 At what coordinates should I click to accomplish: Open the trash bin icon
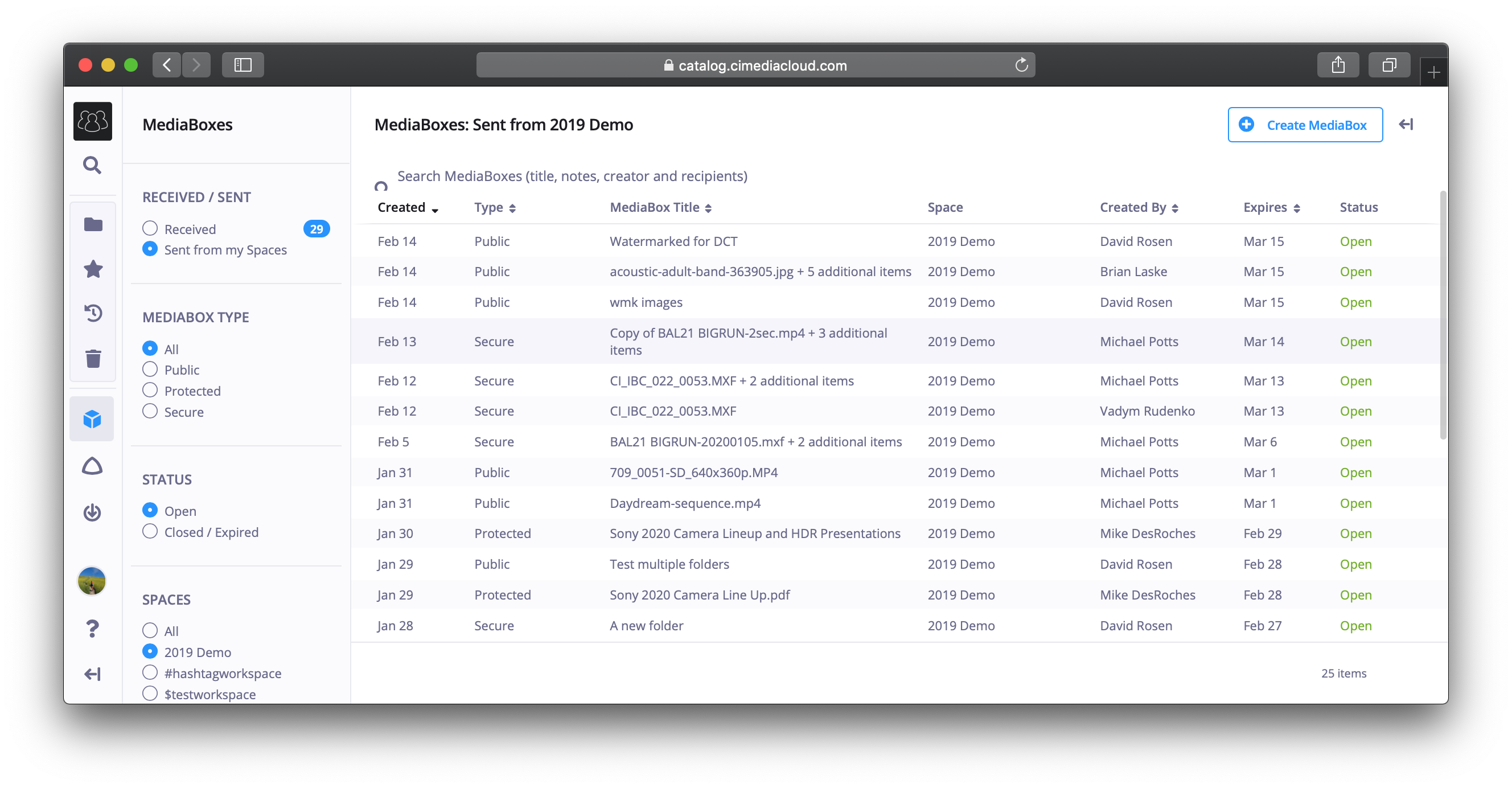pyautogui.click(x=93, y=358)
